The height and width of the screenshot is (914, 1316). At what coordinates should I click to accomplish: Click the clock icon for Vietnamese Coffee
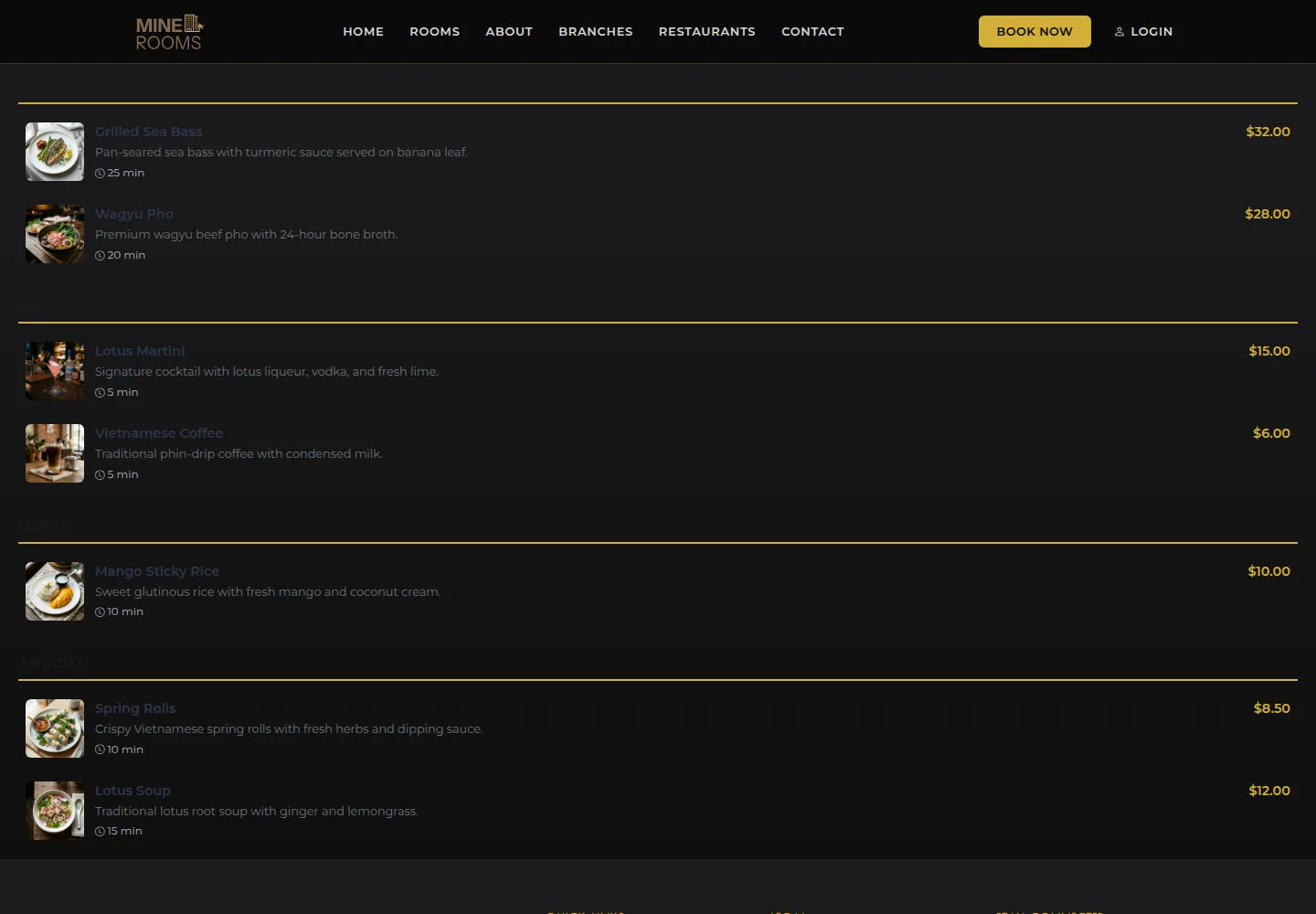(x=101, y=475)
